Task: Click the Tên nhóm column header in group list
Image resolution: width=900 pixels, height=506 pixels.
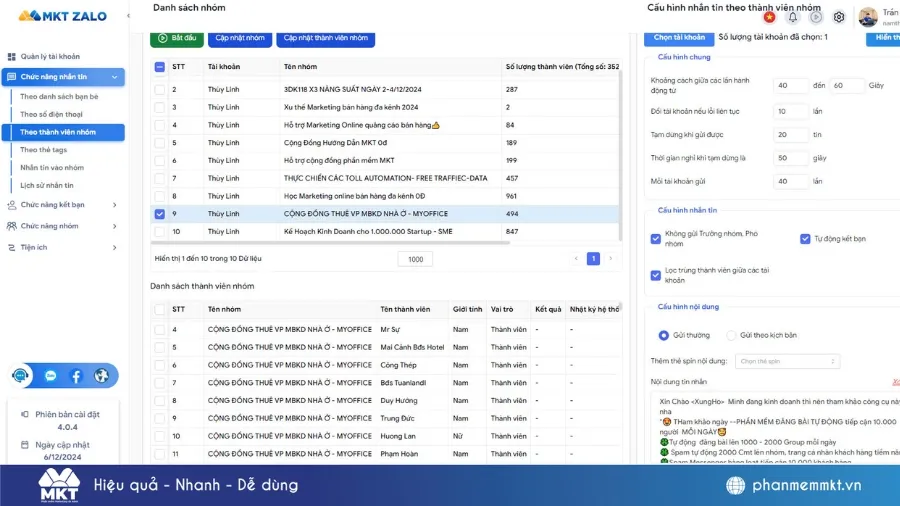Action: [300, 67]
